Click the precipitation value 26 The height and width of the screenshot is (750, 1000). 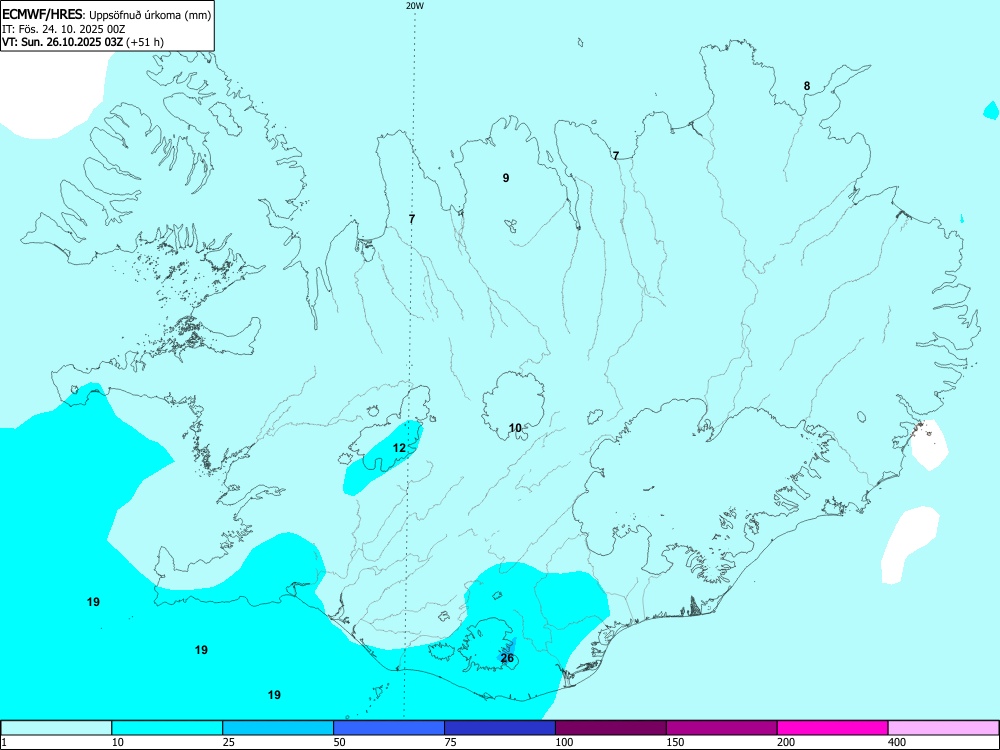[507, 658]
